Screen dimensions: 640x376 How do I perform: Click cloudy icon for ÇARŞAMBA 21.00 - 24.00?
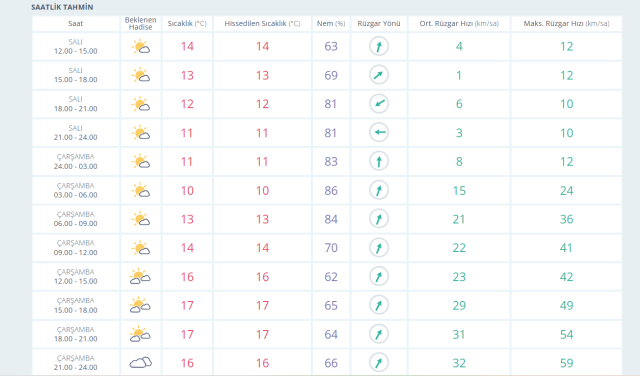click(141, 363)
